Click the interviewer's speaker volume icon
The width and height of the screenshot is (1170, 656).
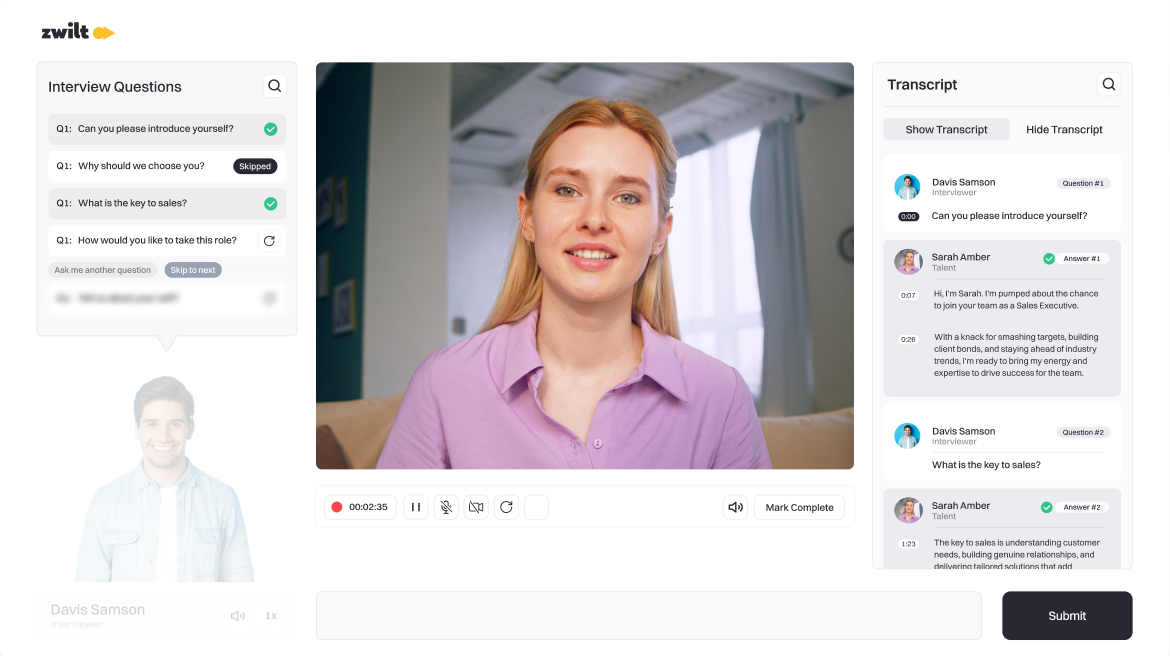(x=238, y=616)
